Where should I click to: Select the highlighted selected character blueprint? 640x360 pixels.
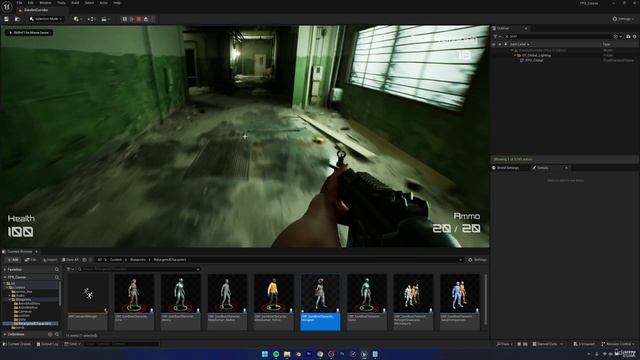click(320, 302)
